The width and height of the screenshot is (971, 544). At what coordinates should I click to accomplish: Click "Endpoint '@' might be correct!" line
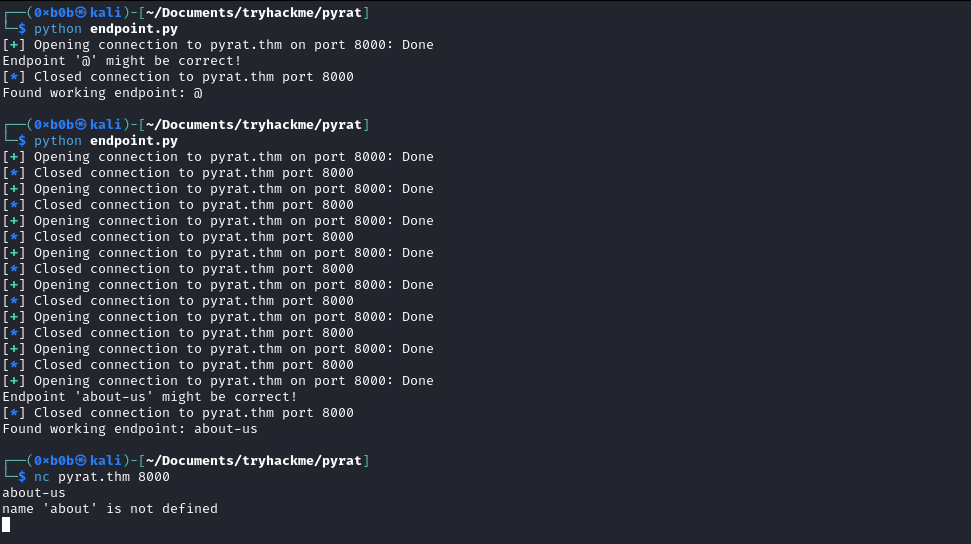(x=122, y=61)
